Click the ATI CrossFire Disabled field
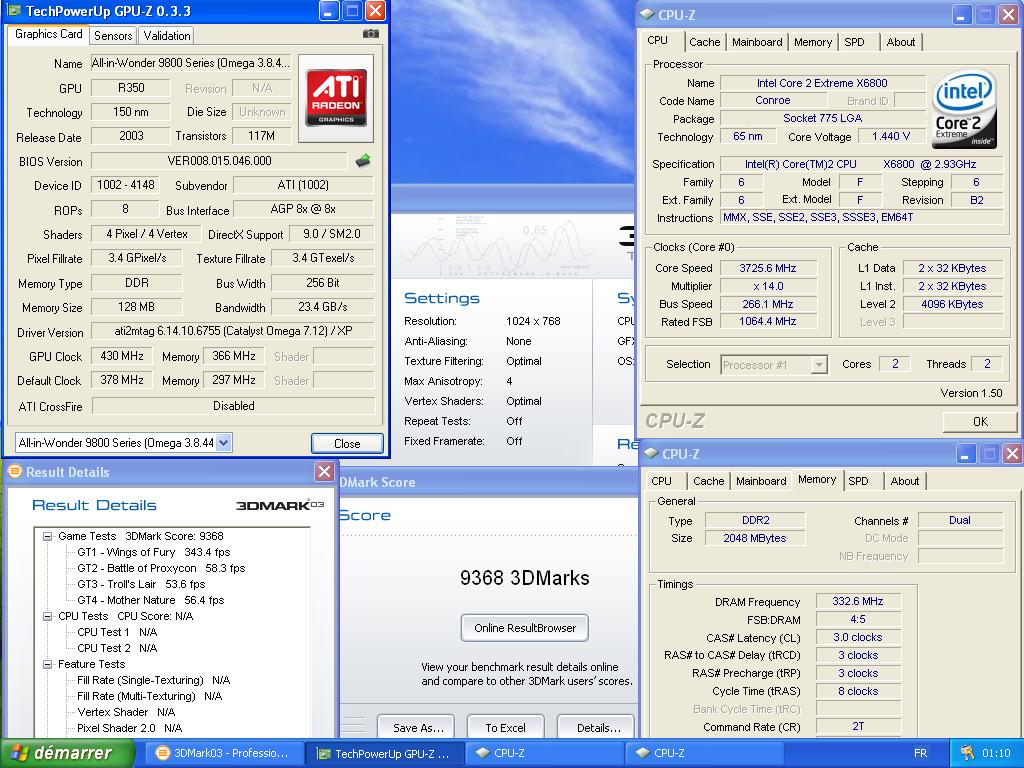The width and height of the screenshot is (1024, 768). click(x=233, y=406)
